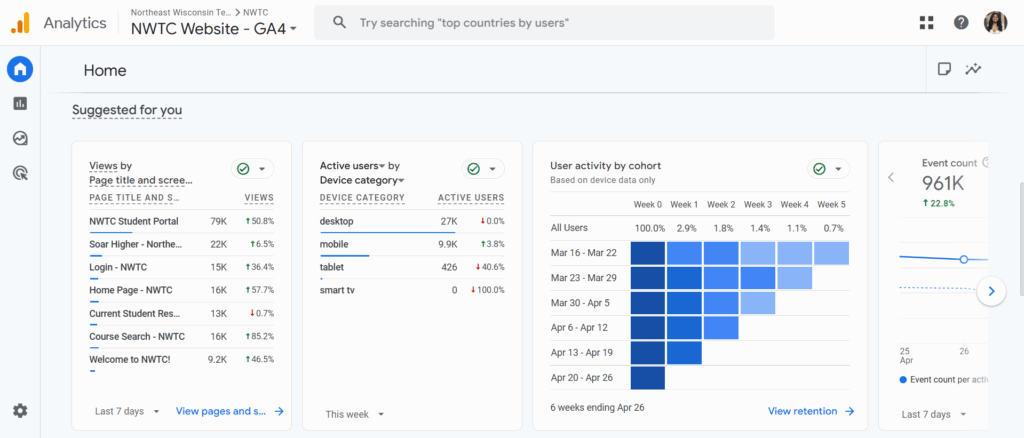The height and width of the screenshot is (438, 1024).
Task: Click the Event count per active user legend
Action: pos(943,379)
